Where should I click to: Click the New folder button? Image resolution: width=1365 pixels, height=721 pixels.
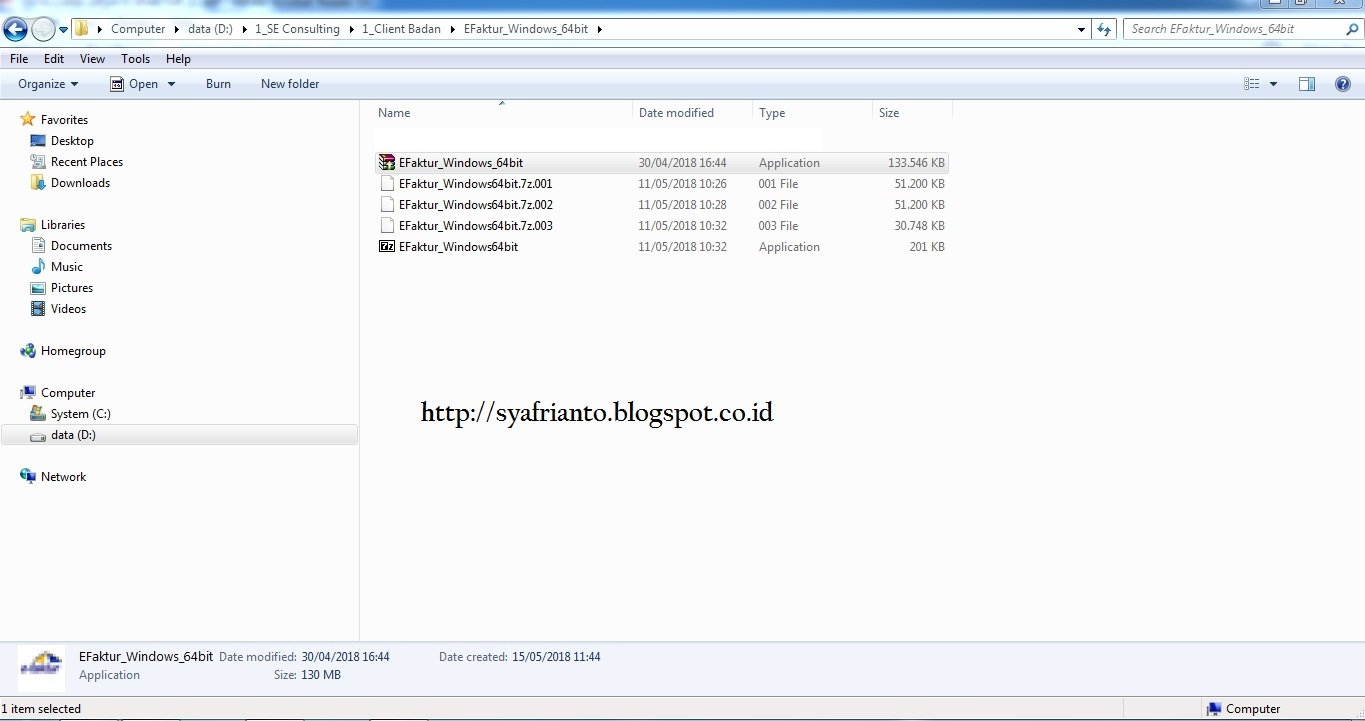coord(289,84)
